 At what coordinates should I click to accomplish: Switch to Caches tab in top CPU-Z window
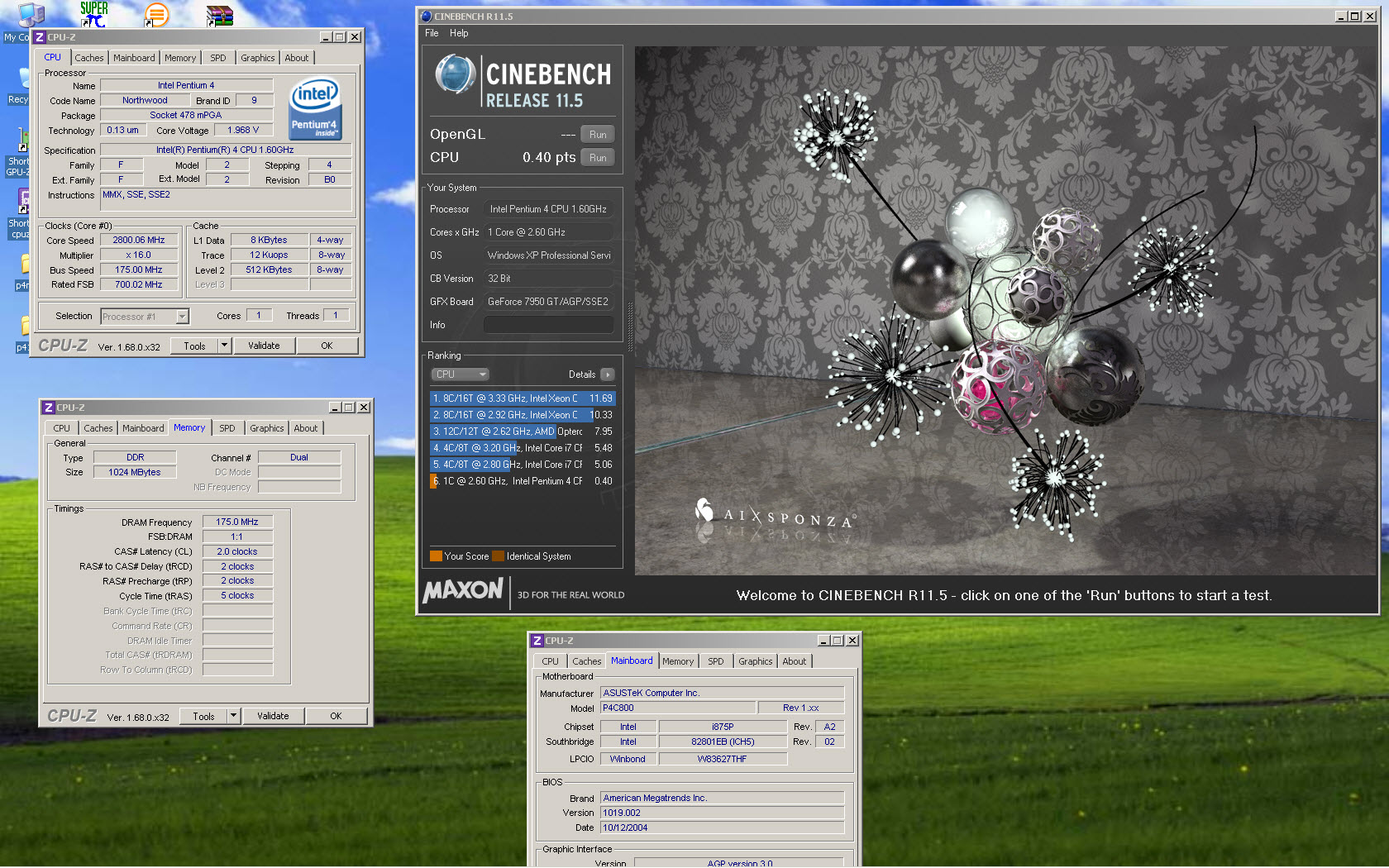point(89,58)
